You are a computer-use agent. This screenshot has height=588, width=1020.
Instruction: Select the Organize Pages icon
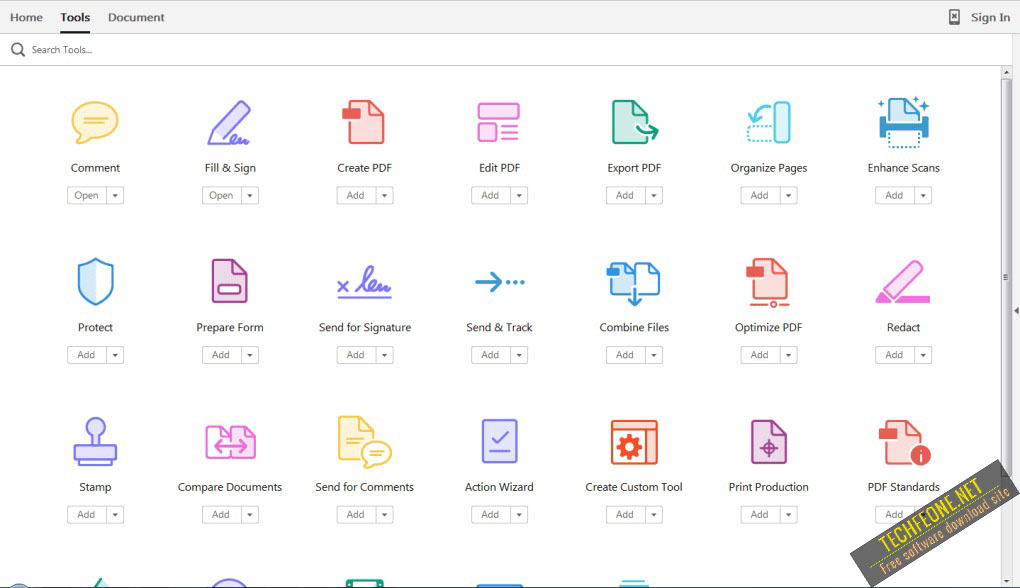click(768, 122)
